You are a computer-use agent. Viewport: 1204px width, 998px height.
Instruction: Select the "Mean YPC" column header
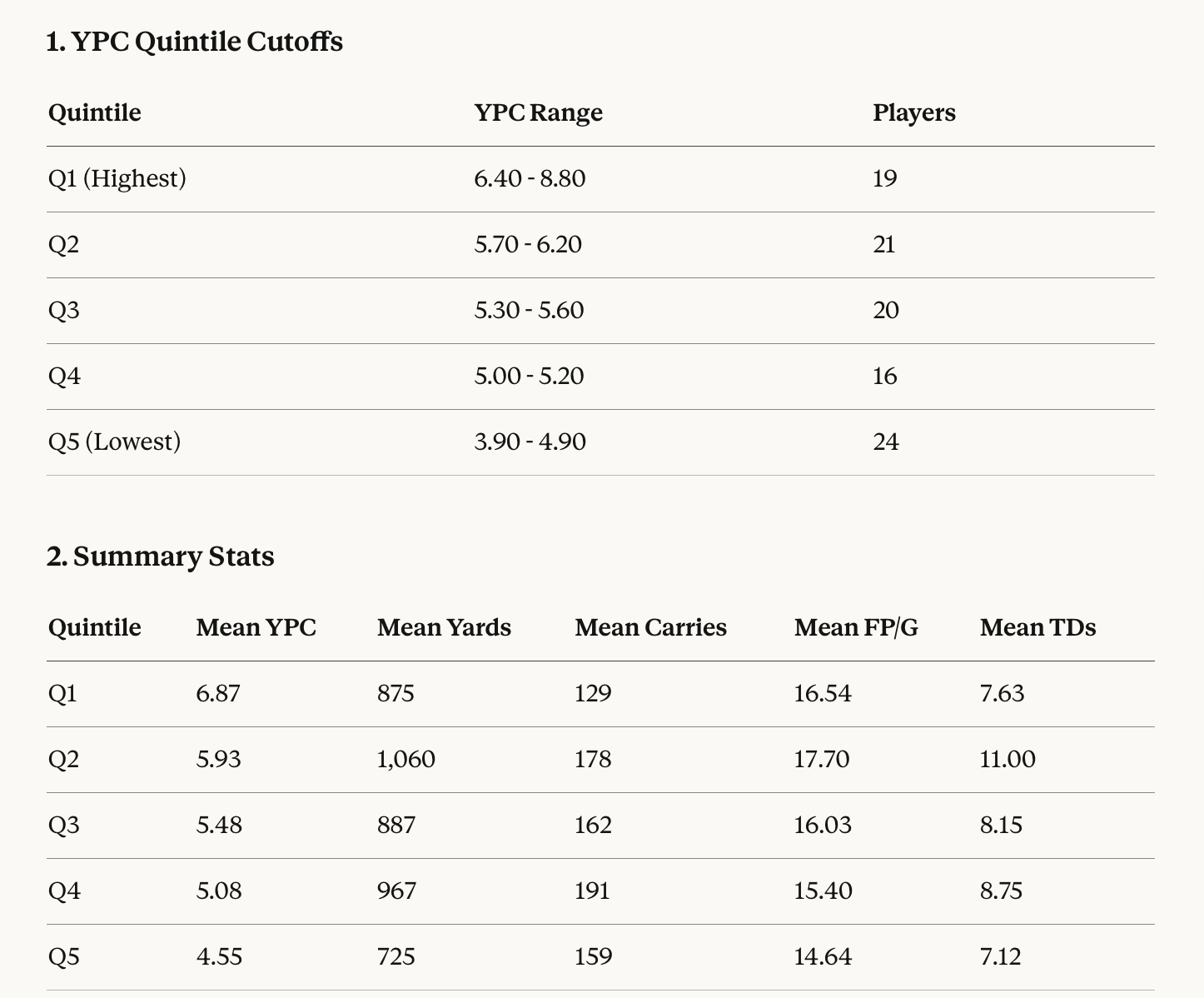coord(256,627)
